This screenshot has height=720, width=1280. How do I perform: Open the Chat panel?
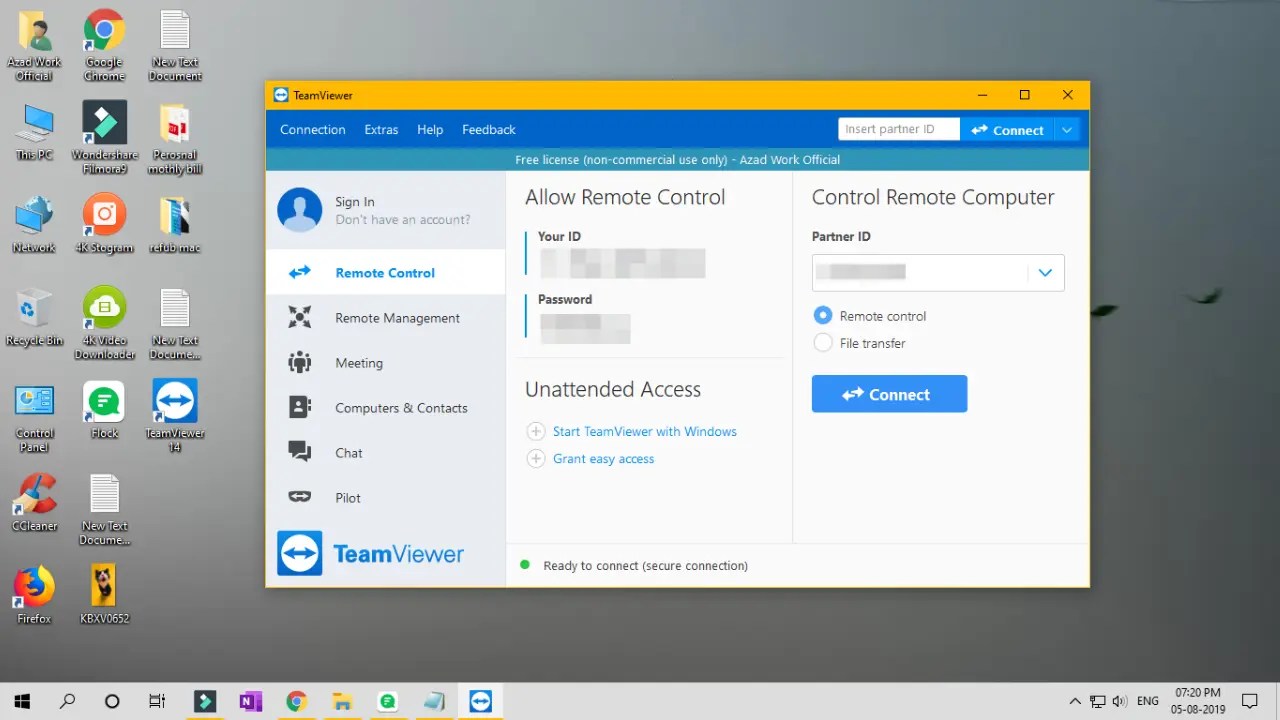[x=348, y=452]
